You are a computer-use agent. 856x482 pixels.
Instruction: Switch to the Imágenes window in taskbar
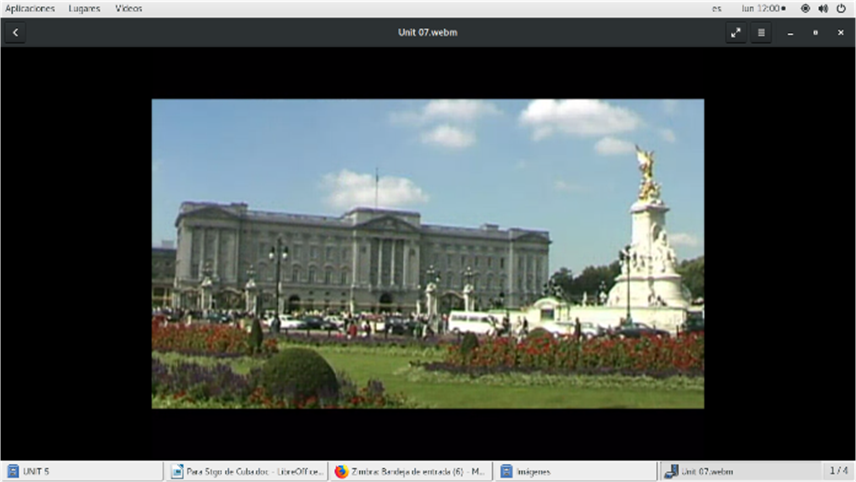click(x=575, y=471)
